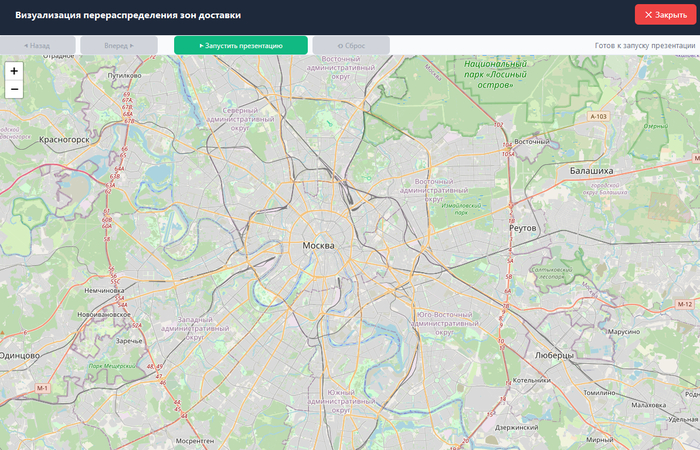
Task: Click the 'Реутов' city label
Action: tap(523, 228)
